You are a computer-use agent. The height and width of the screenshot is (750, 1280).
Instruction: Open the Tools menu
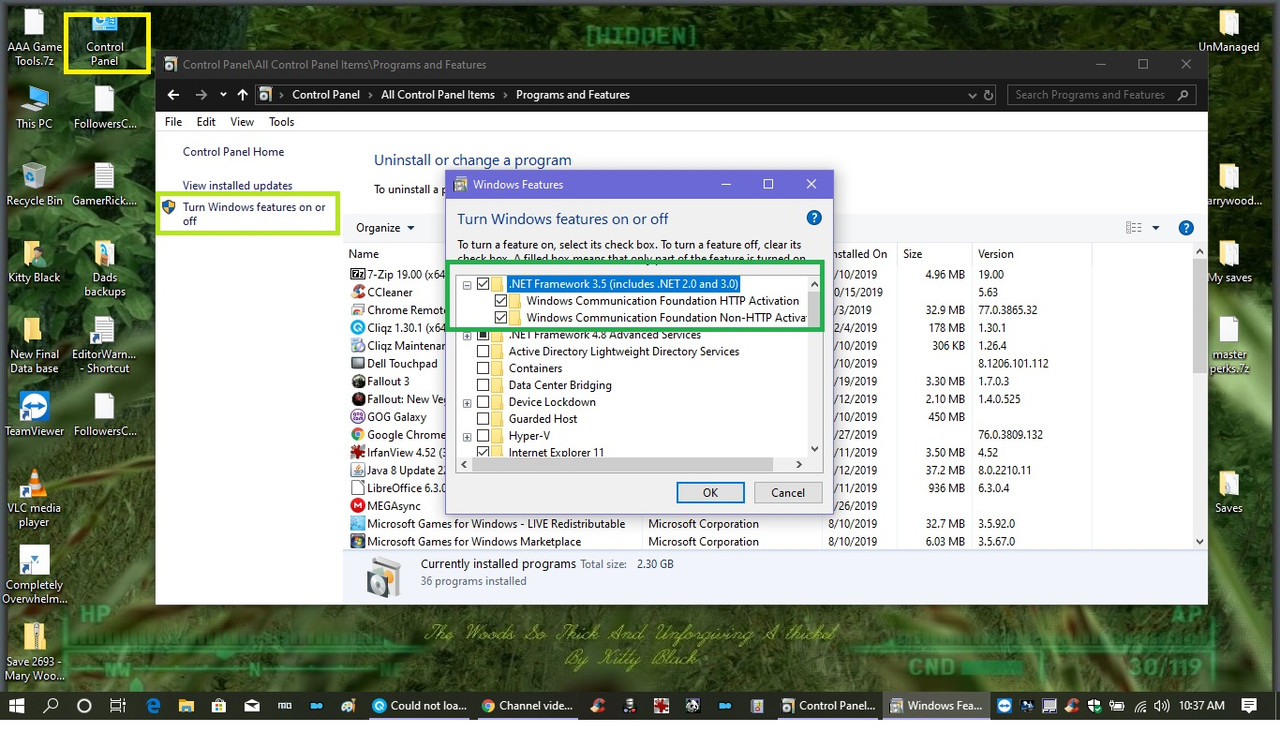[282, 122]
